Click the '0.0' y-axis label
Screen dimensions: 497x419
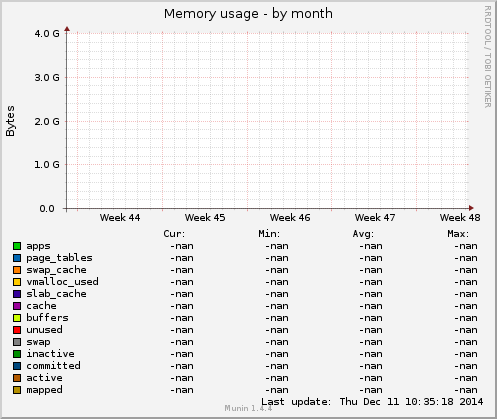coord(47,209)
